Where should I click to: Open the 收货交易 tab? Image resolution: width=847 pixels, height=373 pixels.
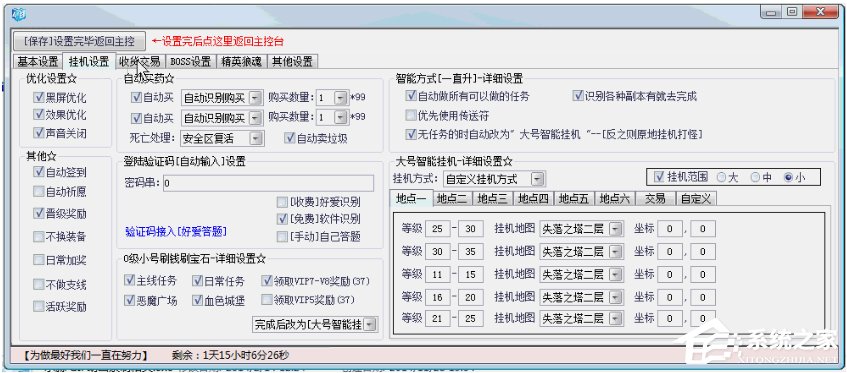(139, 61)
